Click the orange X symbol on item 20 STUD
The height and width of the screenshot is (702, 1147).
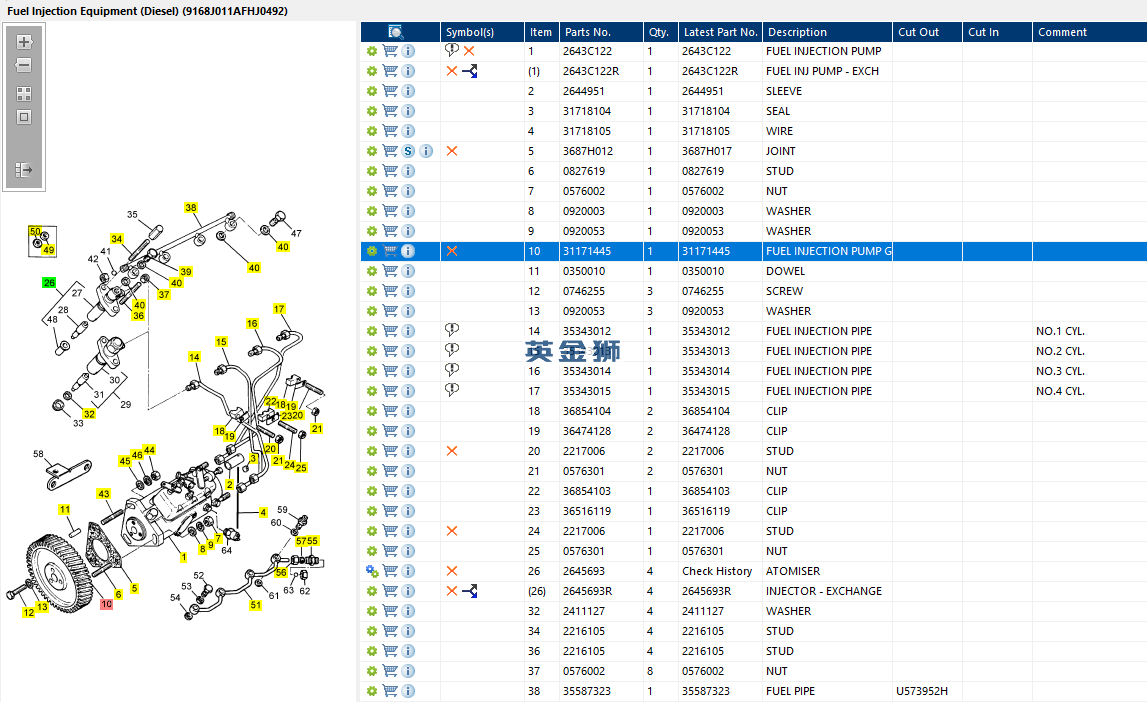[452, 451]
